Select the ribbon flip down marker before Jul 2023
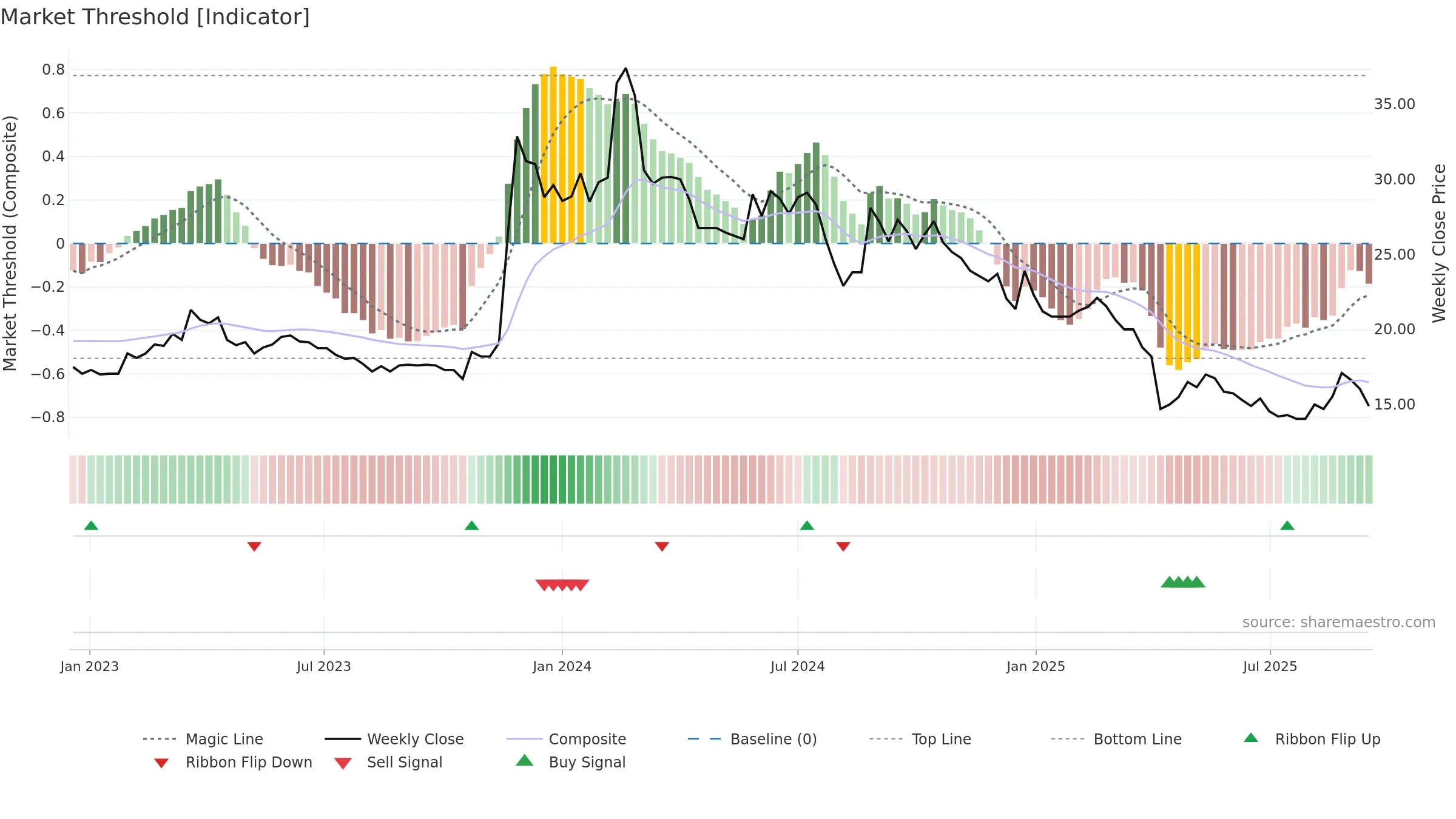The image size is (1456, 819). tap(254, 547)
